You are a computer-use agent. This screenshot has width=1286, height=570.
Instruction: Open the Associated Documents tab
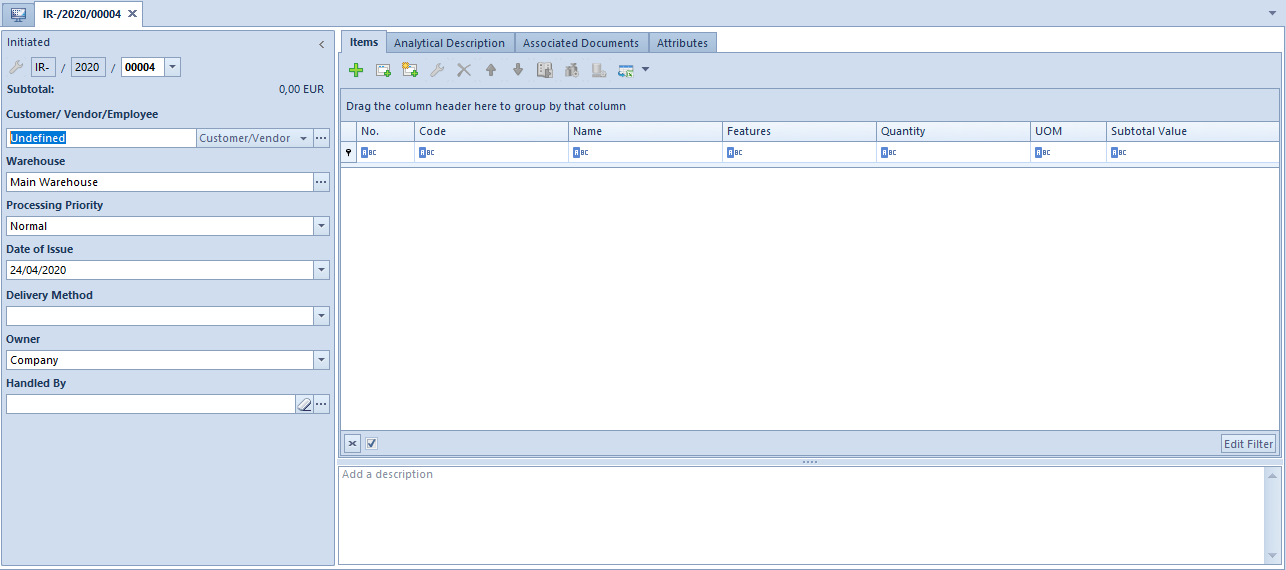[581, 43]
